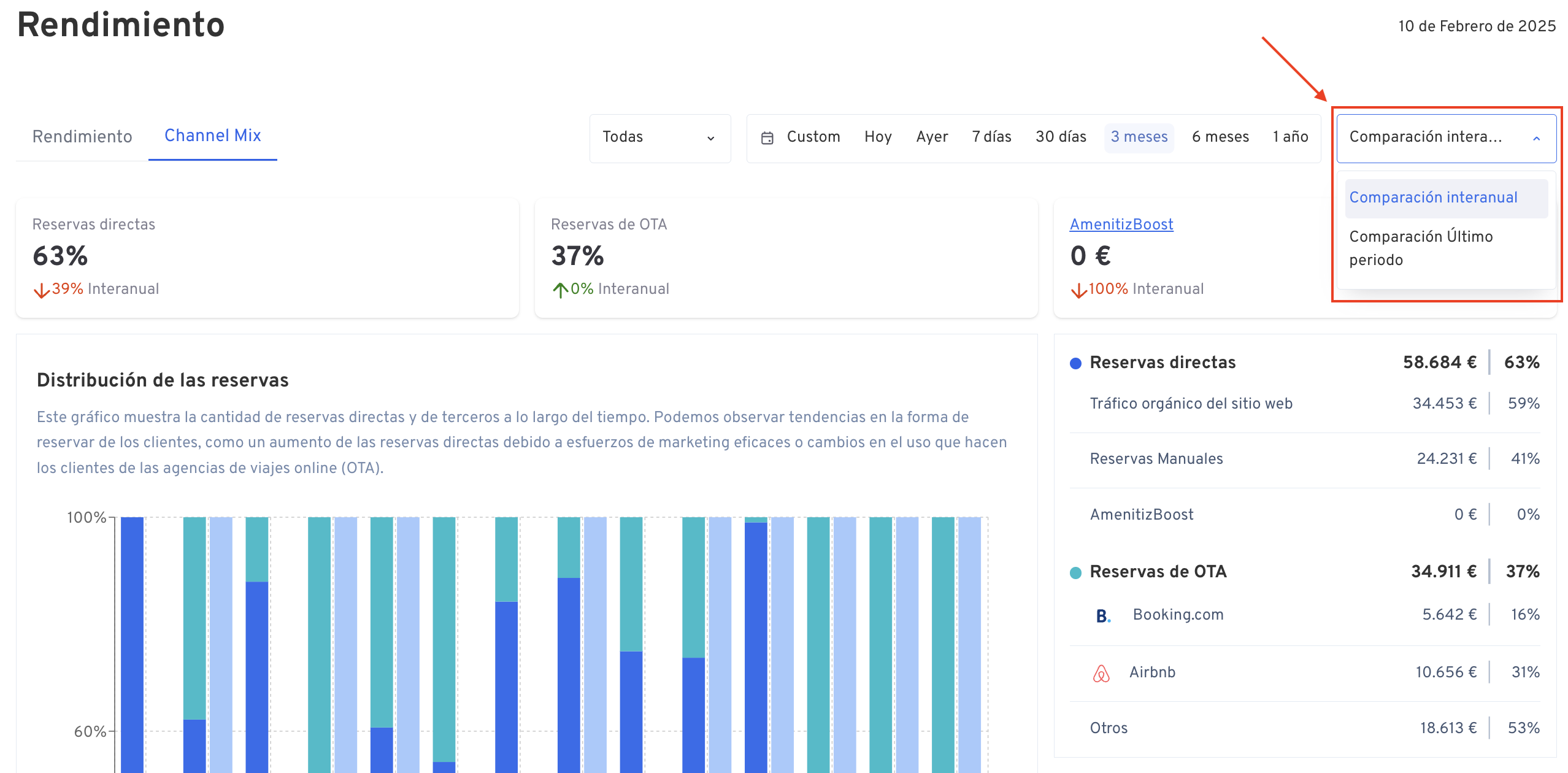Select the Comparación interanual option
The image size is (1568, 773).
[1447, 198]
